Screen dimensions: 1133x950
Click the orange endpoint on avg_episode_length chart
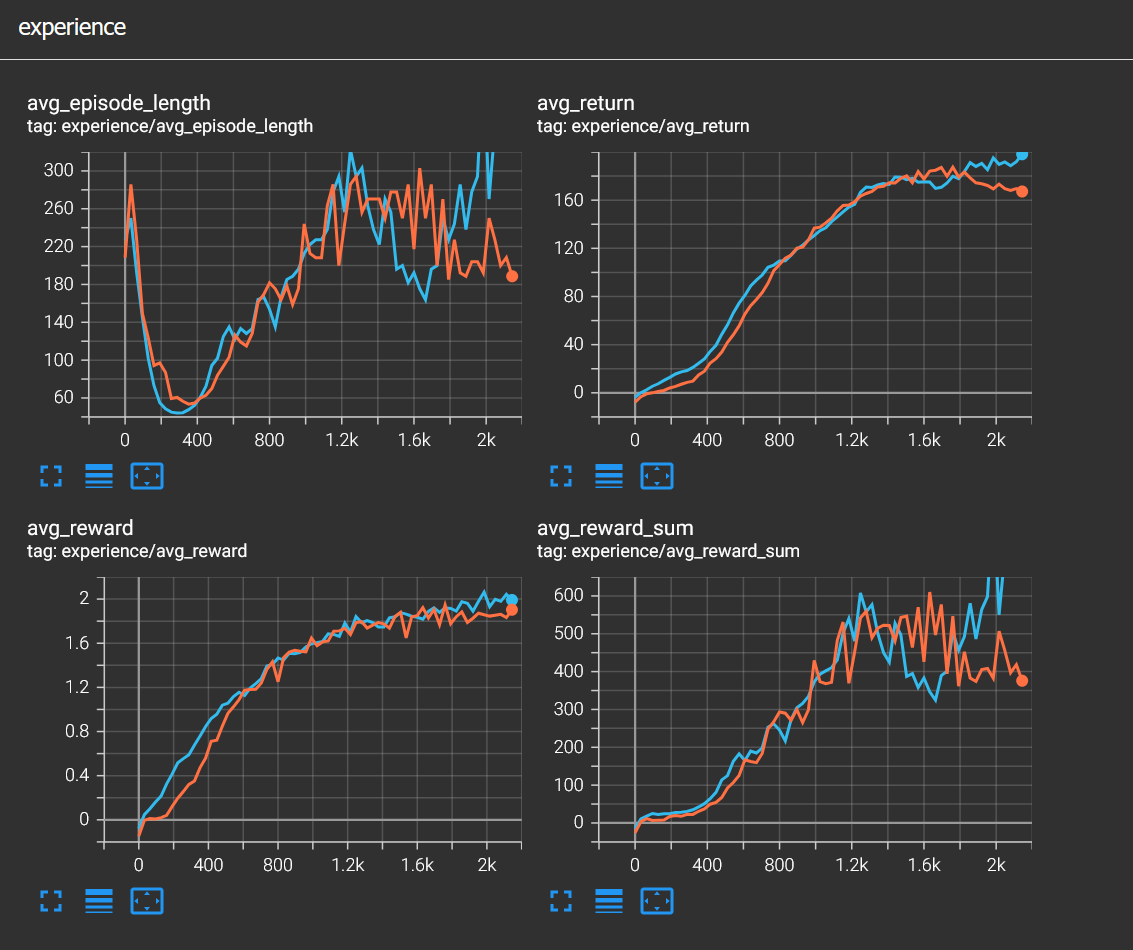point(512,276)
